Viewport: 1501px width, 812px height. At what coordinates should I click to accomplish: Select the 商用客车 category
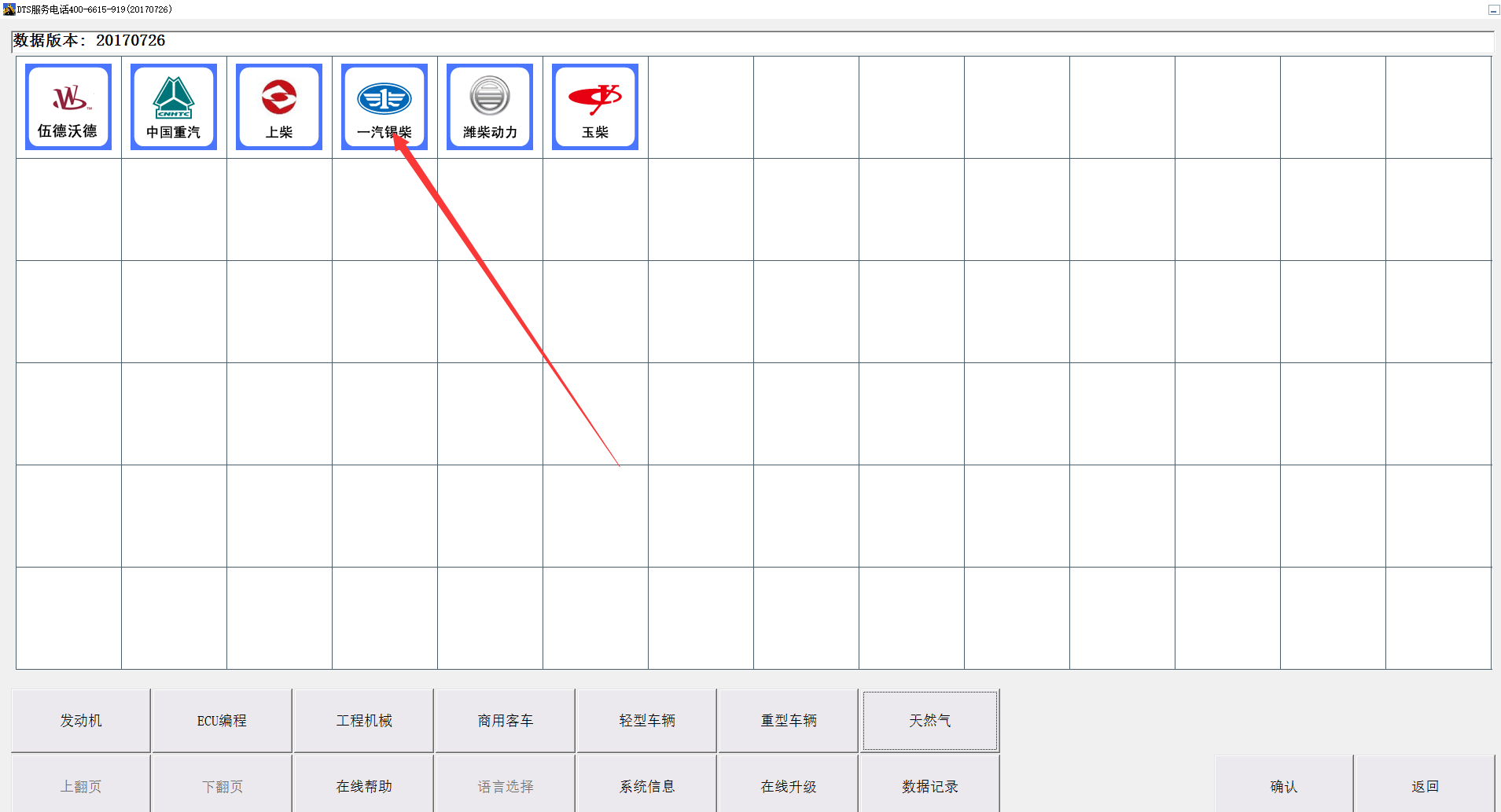click(506, 720)
